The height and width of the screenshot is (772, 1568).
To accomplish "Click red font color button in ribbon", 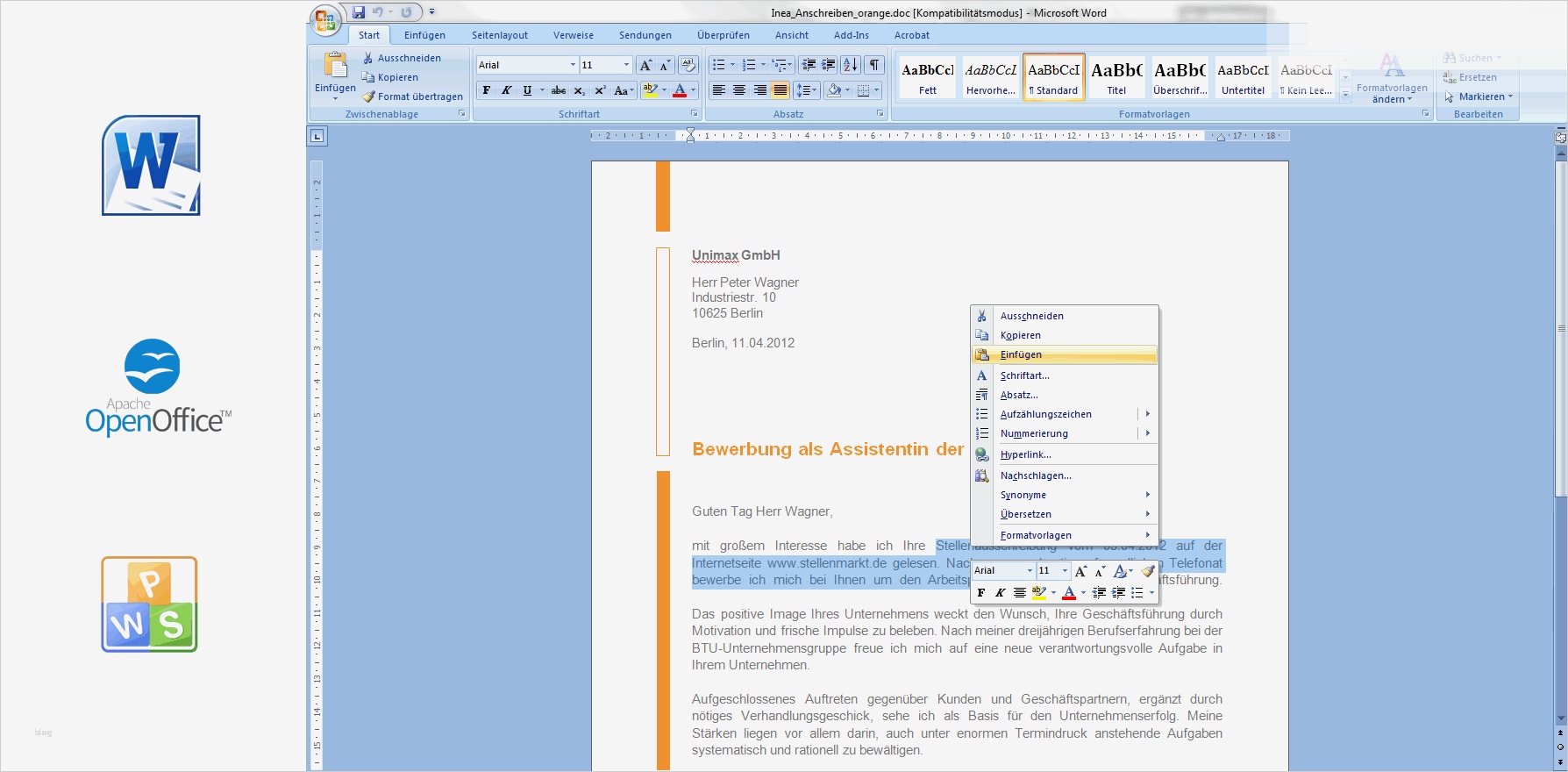I will (680, 90).
